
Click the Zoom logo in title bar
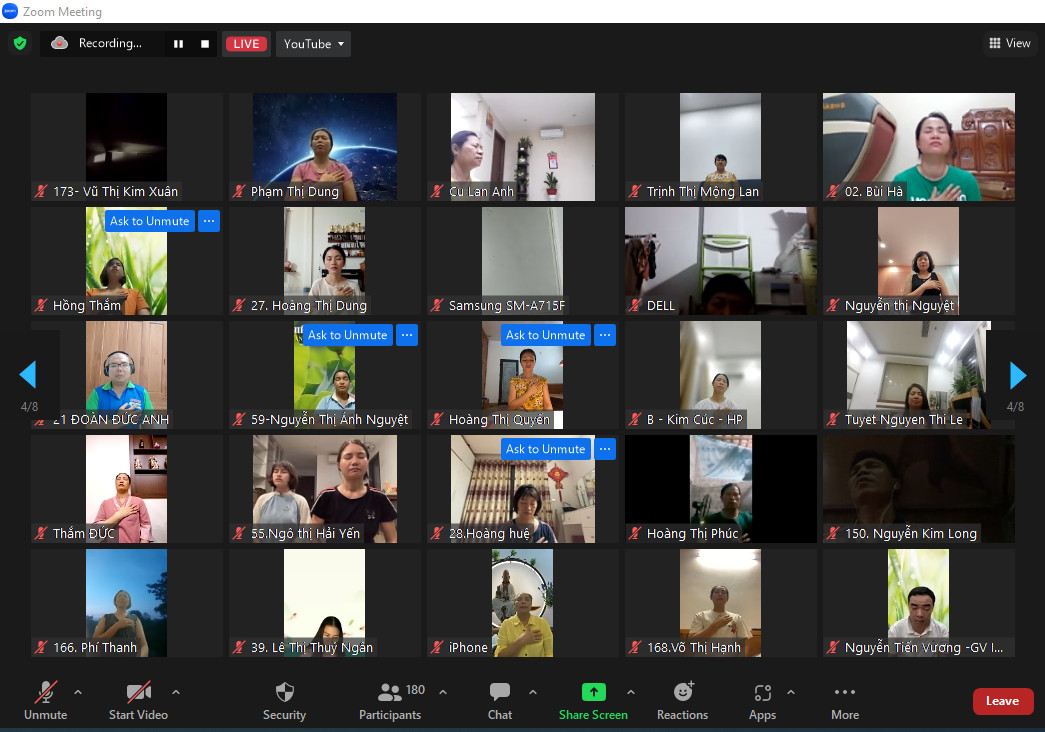point(10,11)
